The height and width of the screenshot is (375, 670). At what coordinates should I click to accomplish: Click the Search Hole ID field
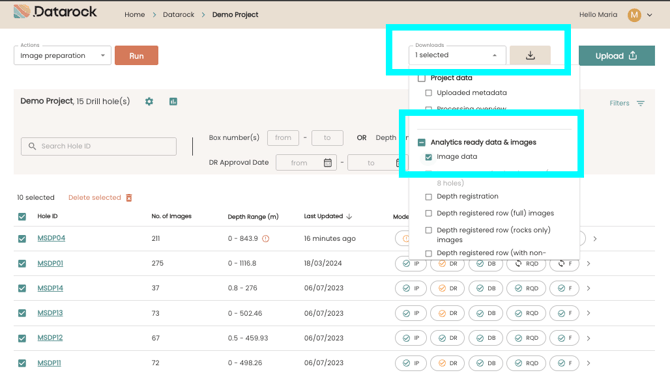pos(99,146)
